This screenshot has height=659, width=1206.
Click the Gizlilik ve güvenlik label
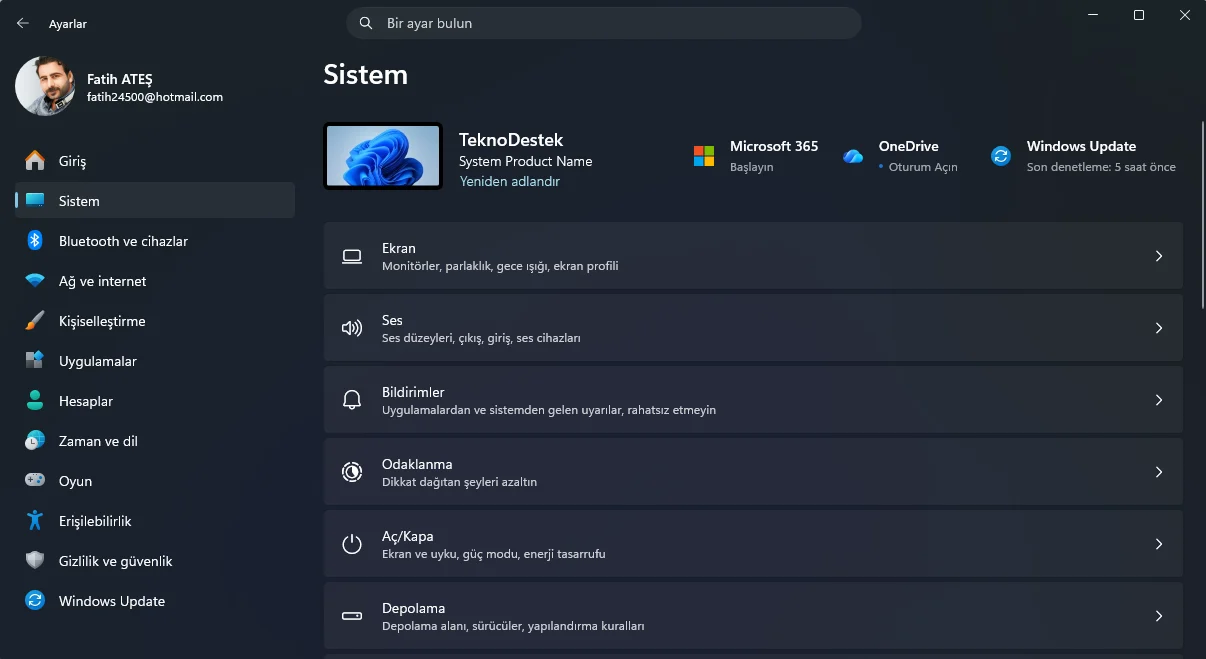(x=116, y=561)
